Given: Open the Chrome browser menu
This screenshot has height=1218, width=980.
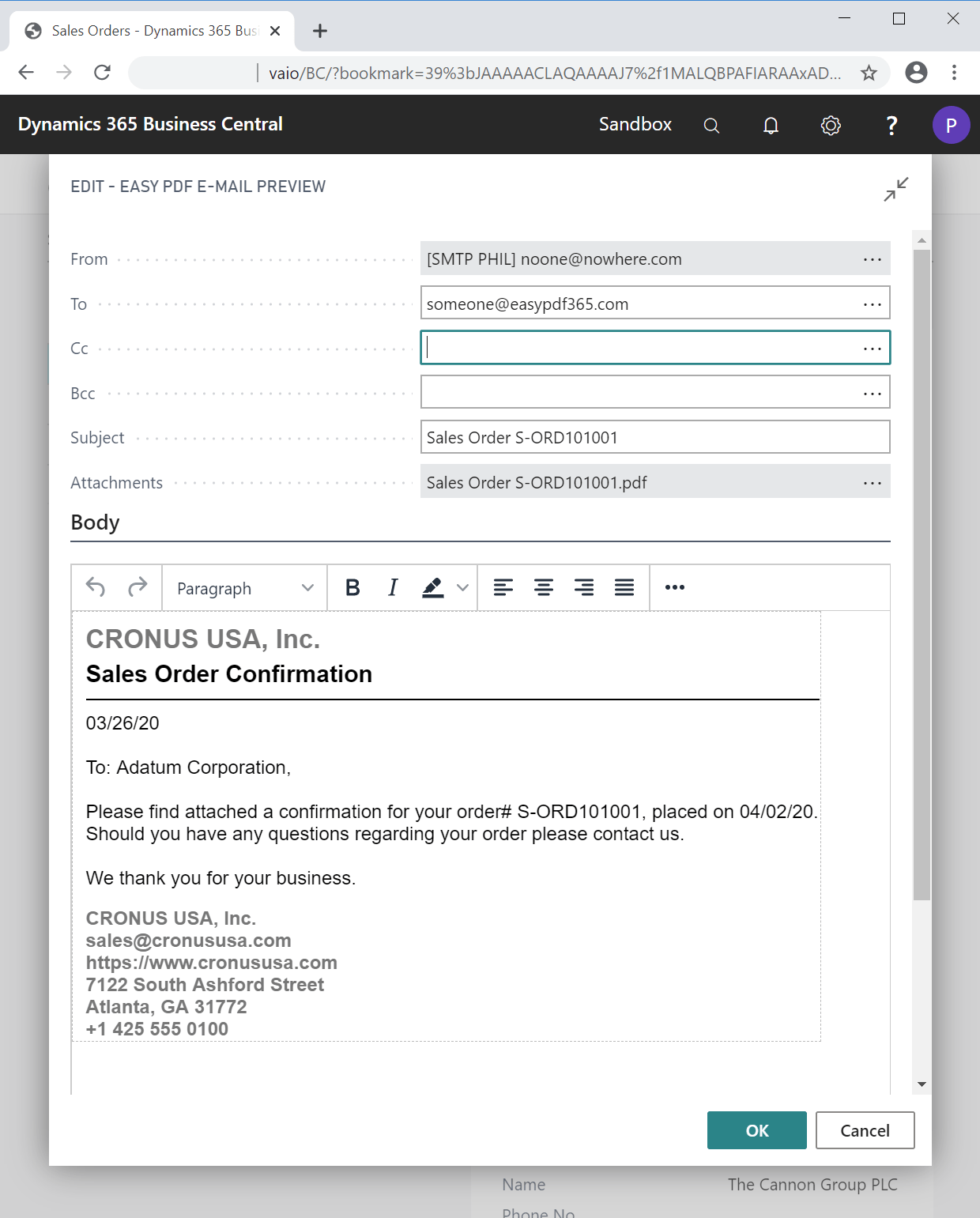Looking at the screenshot, I should [953, 72].
